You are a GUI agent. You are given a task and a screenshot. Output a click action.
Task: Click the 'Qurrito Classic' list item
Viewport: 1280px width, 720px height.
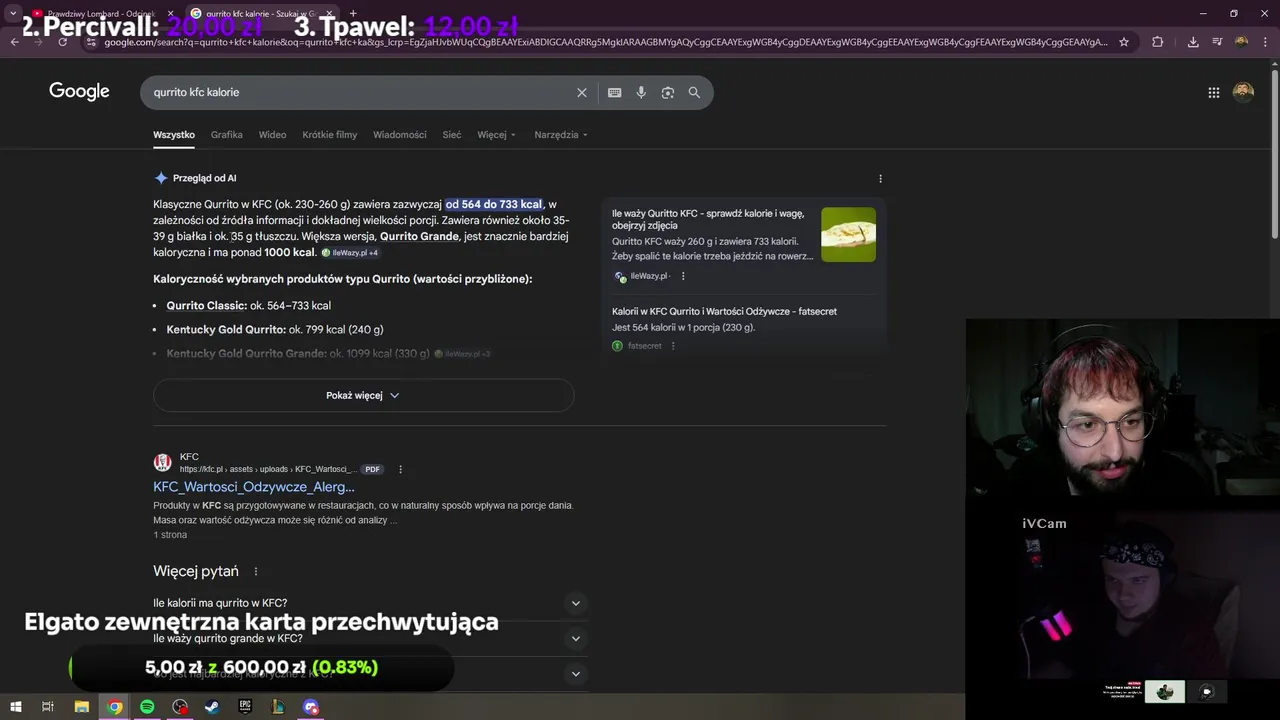click(x=248, y=305)
